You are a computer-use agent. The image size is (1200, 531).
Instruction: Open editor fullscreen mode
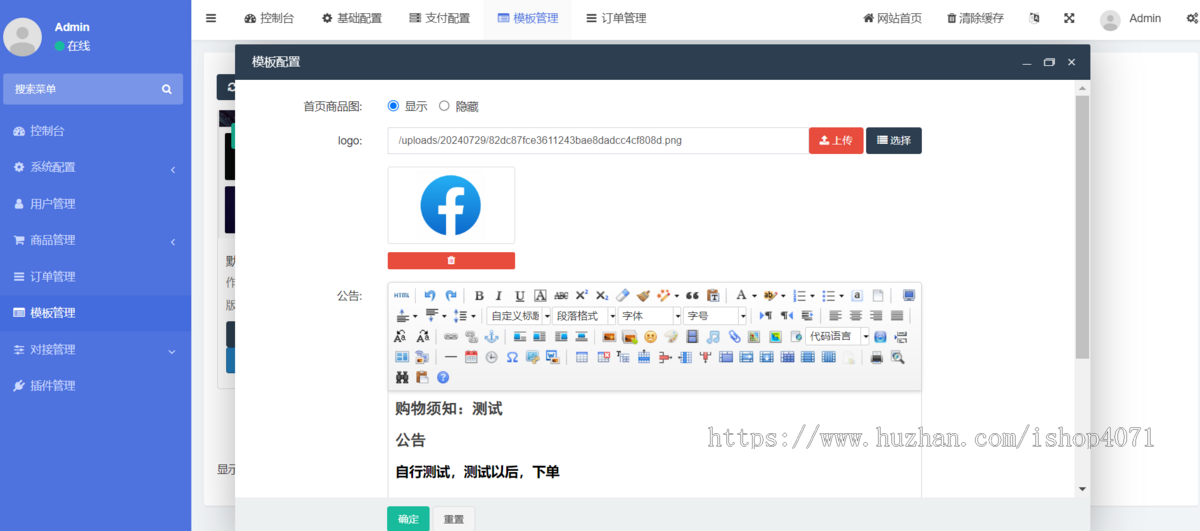point(908,296)
